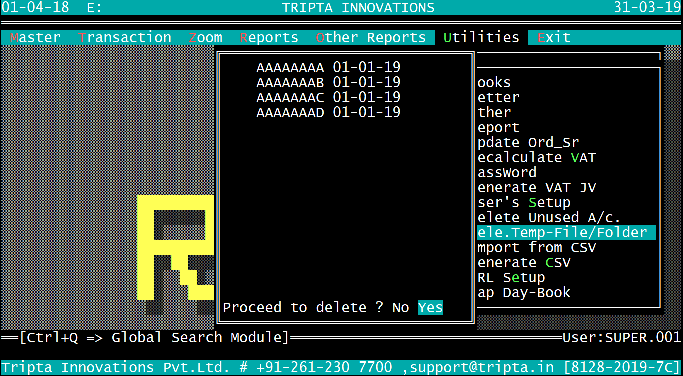Select the AAAAAAAB 01-01-19 entry
Screen dimensions: 683x376
tap(328, 82)
